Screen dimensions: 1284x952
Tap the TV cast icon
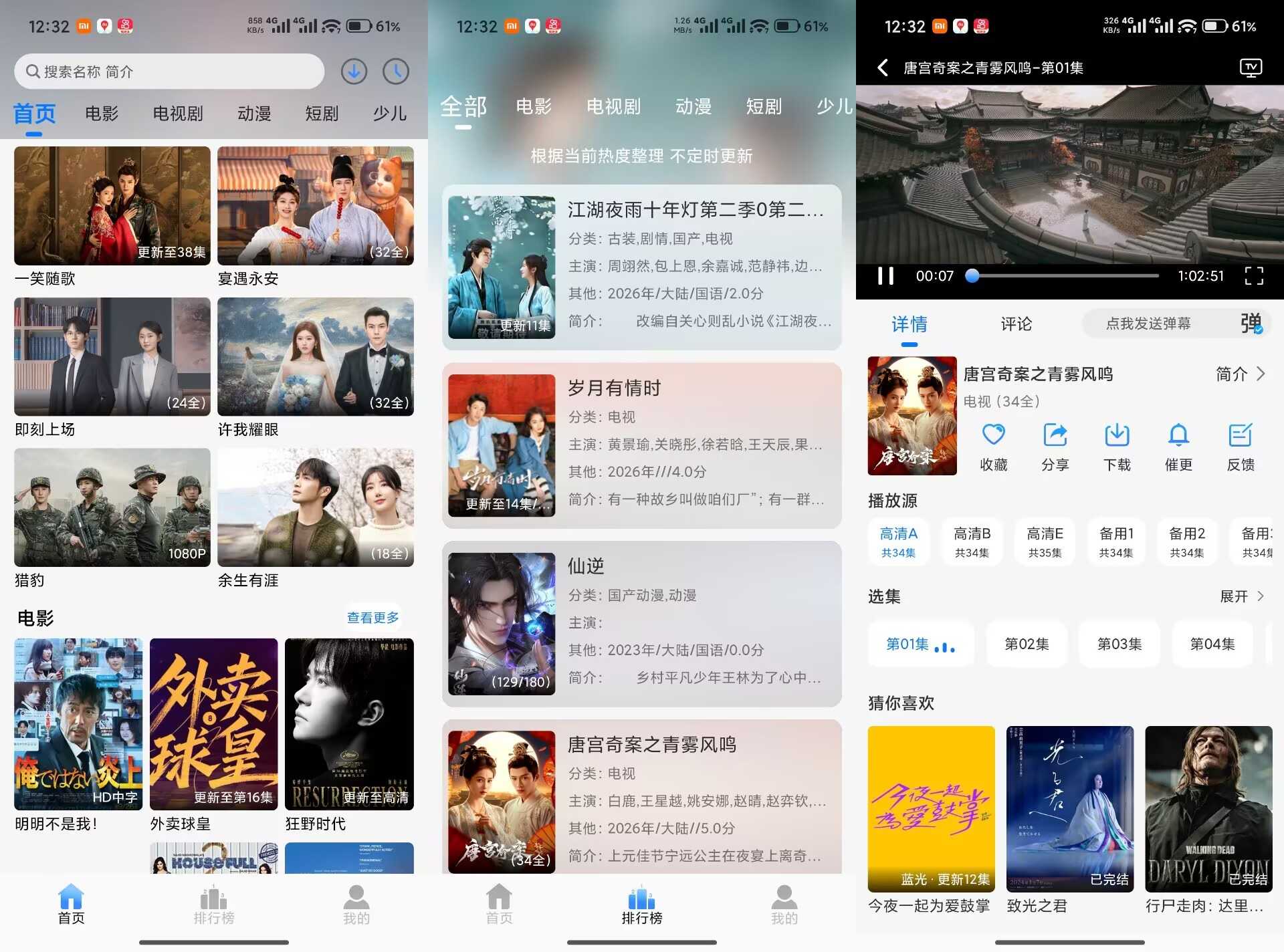coord(1250,68)
